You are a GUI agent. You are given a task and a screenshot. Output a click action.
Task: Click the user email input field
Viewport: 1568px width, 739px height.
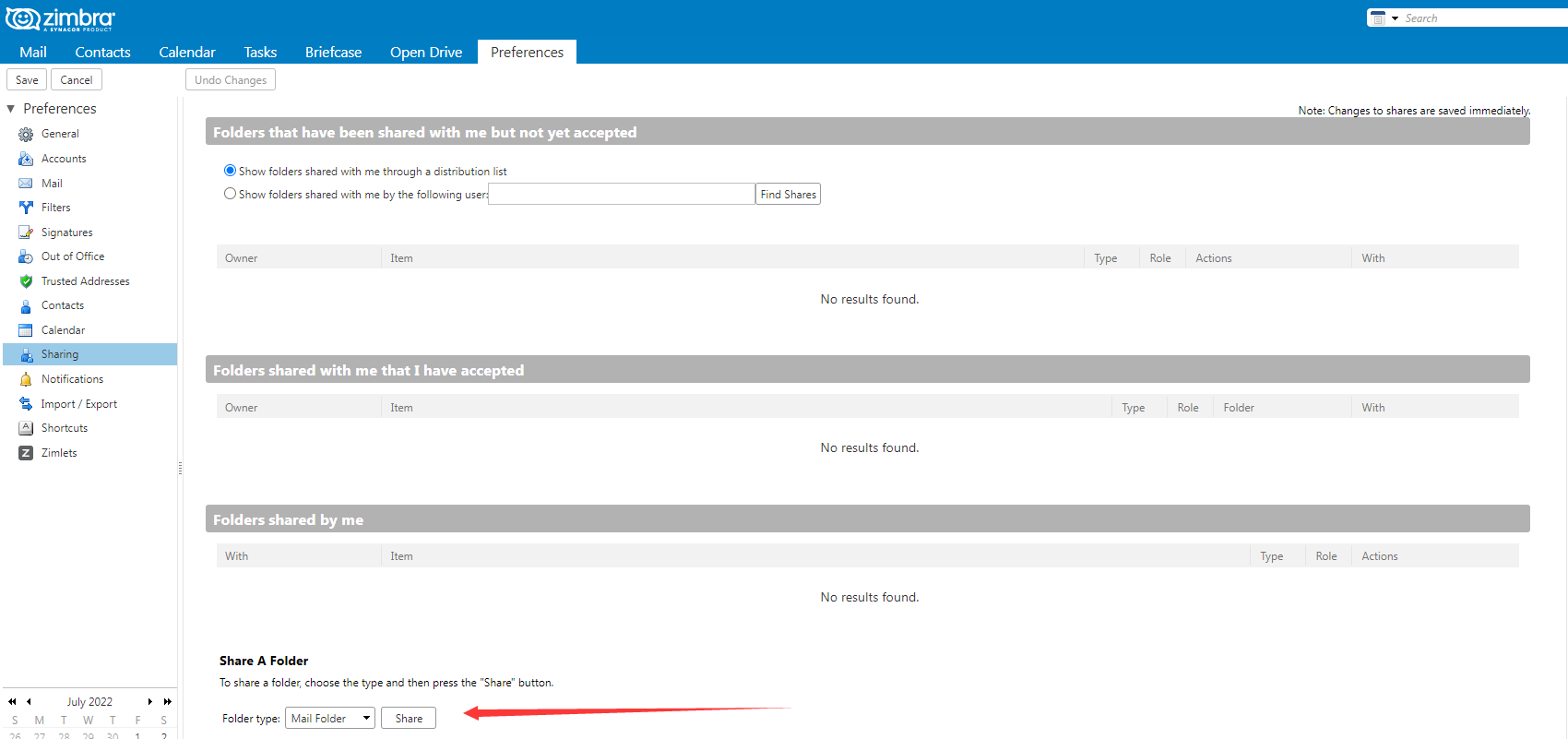click(x=622, y=194)
